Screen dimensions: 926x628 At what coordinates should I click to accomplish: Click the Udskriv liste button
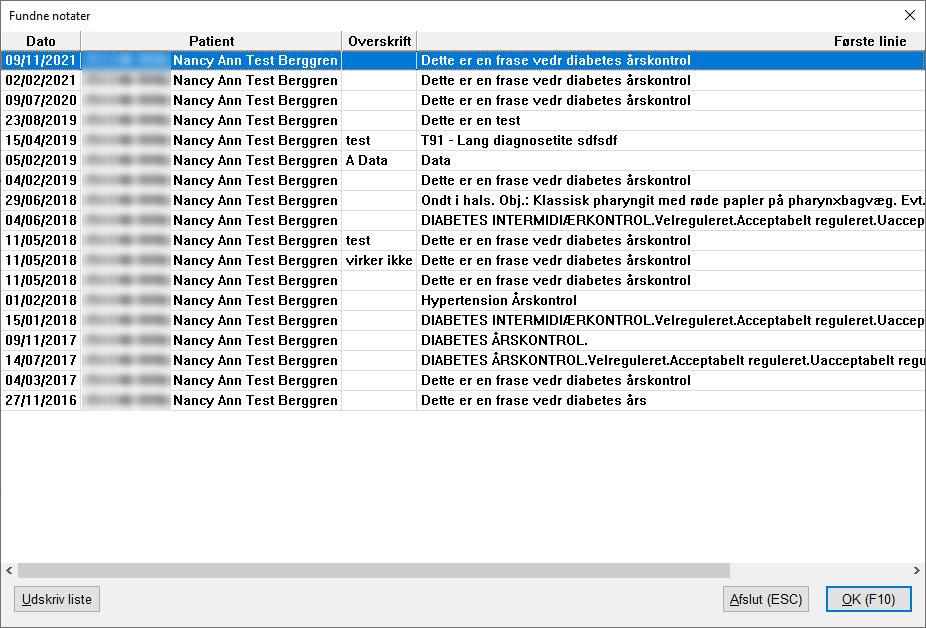click(57, 599)
